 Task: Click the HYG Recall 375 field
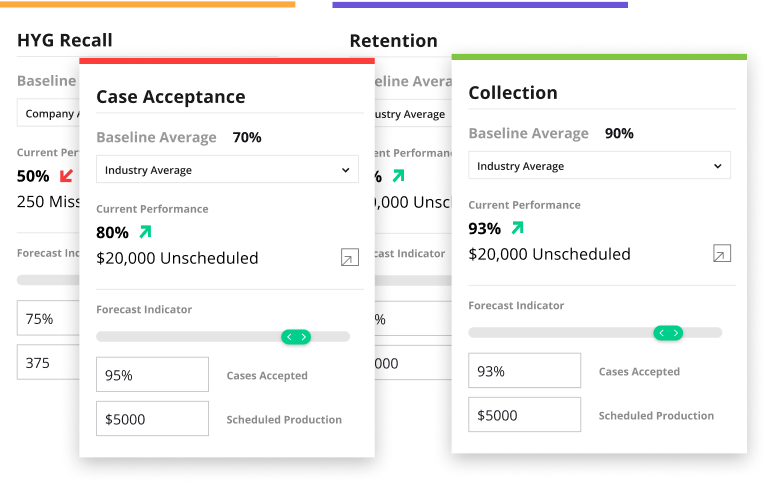[48, 363]
